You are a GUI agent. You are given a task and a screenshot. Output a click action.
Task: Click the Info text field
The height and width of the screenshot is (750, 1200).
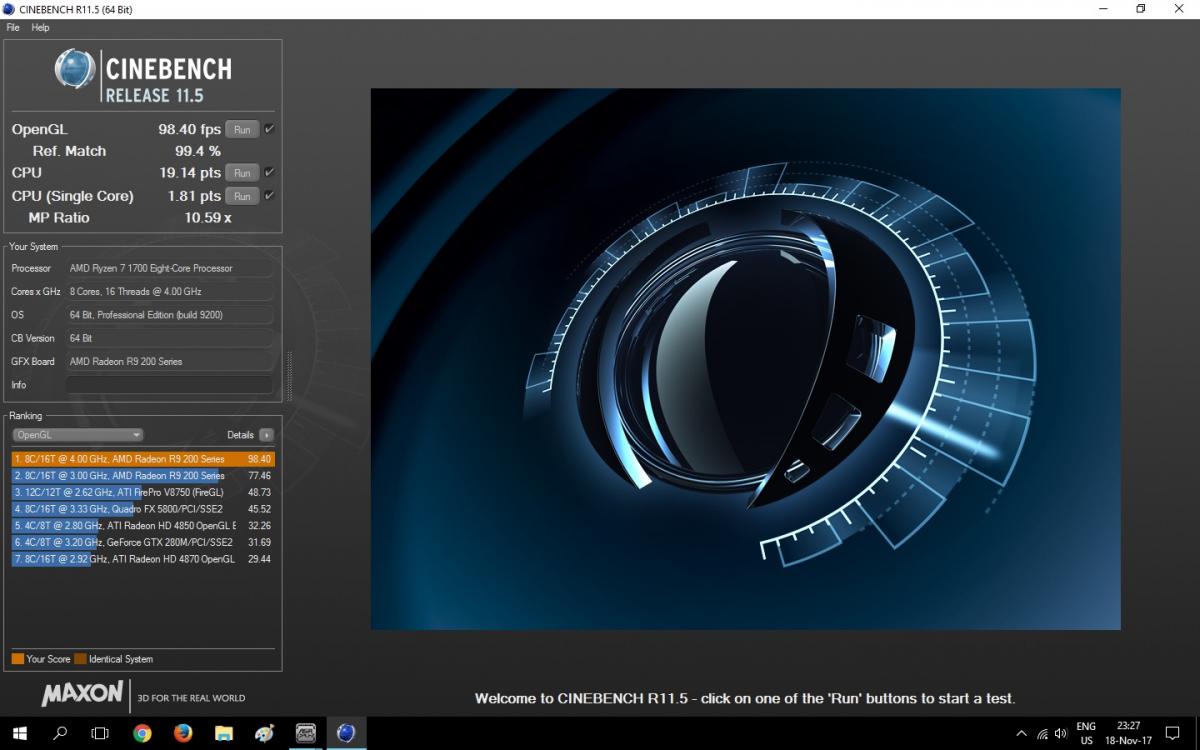169,385
